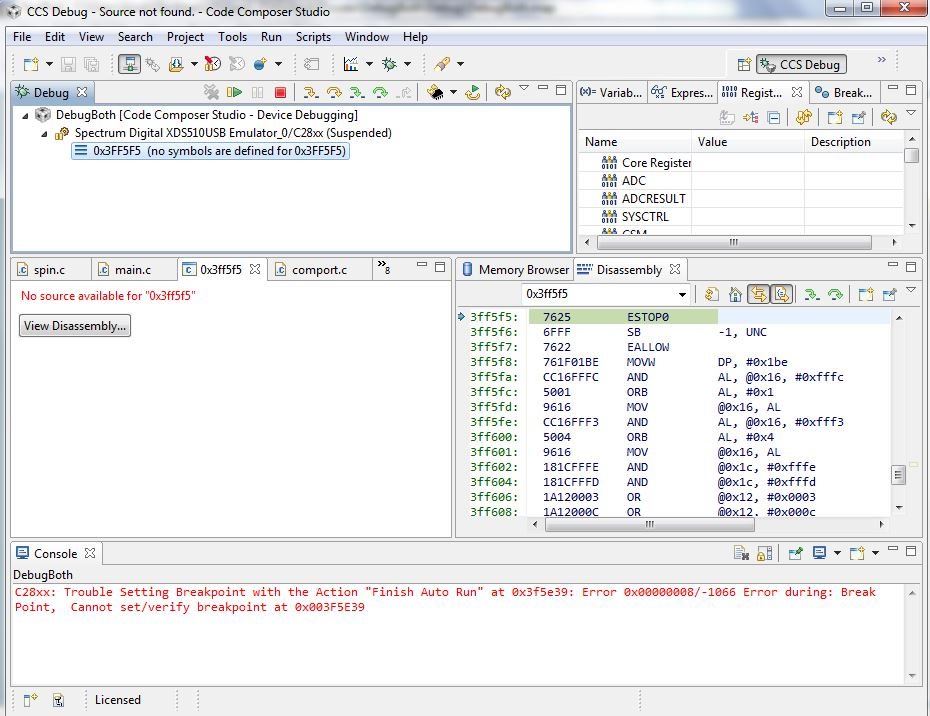Click the CCS Debug perspective button
The image size is (930, 716).
pos(801,64)
